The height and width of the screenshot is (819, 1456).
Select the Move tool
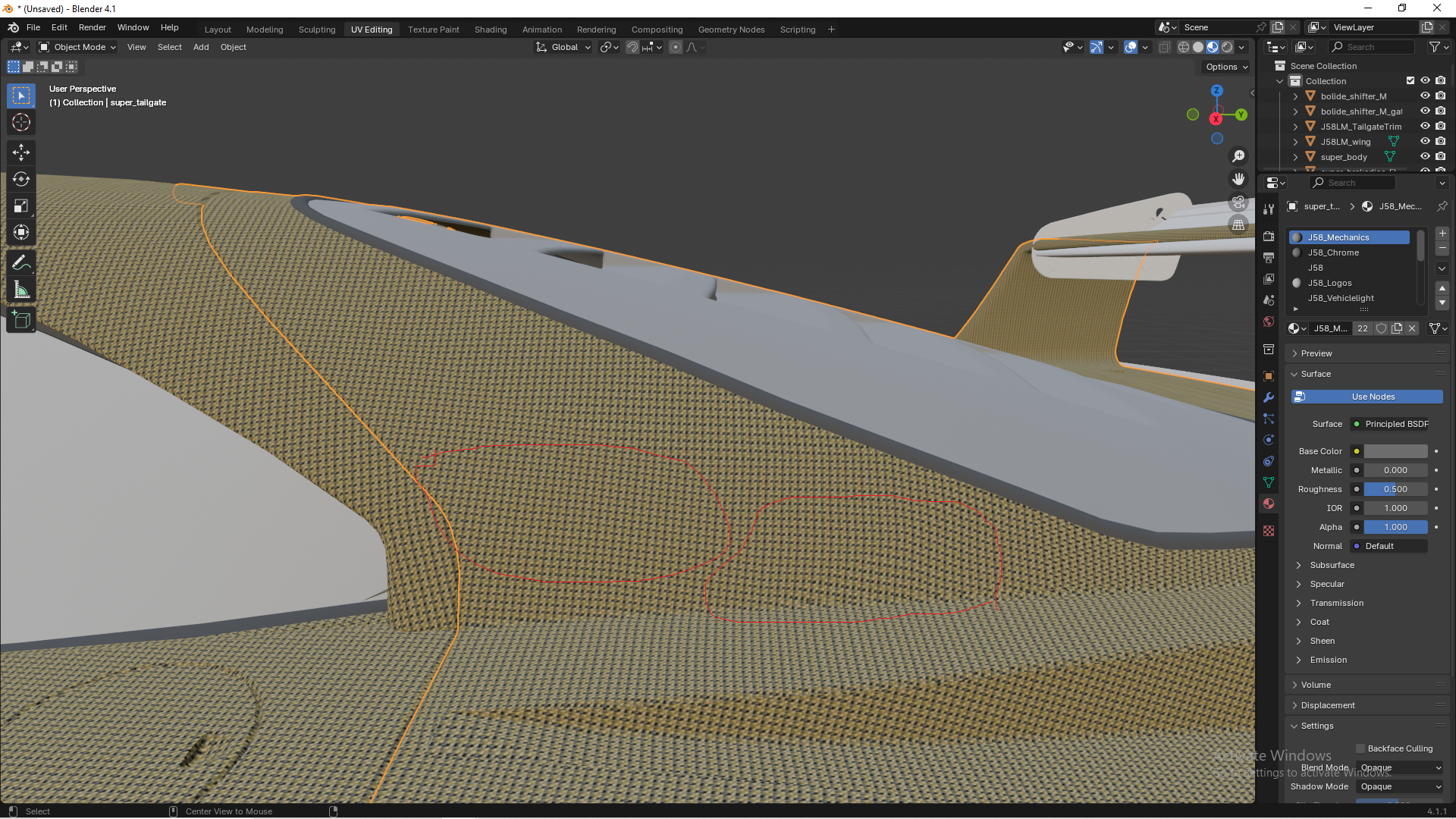(x=21, y=152)
